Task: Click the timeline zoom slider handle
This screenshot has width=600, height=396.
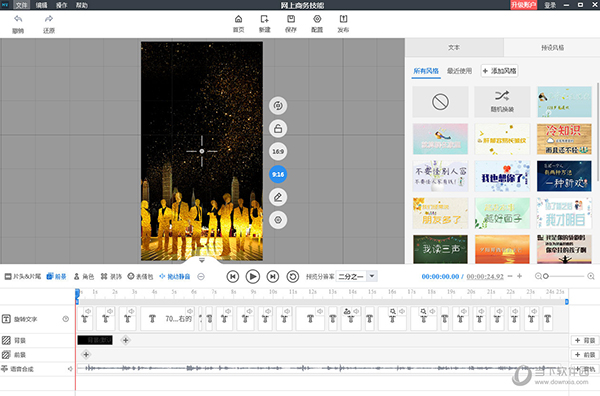Action: click(546, 276)
